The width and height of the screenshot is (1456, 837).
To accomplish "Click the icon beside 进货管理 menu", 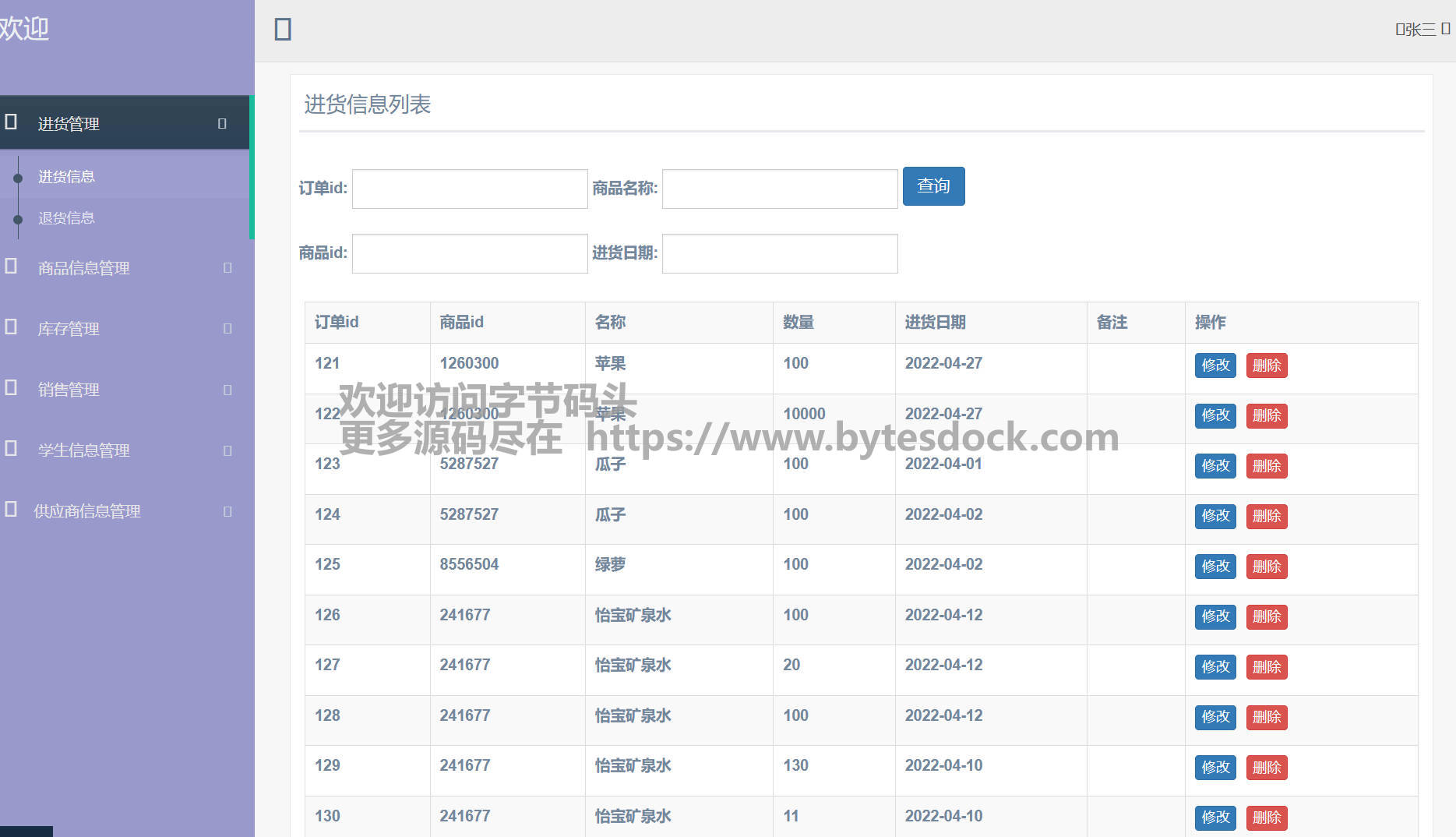I will (x=11, y=122).
